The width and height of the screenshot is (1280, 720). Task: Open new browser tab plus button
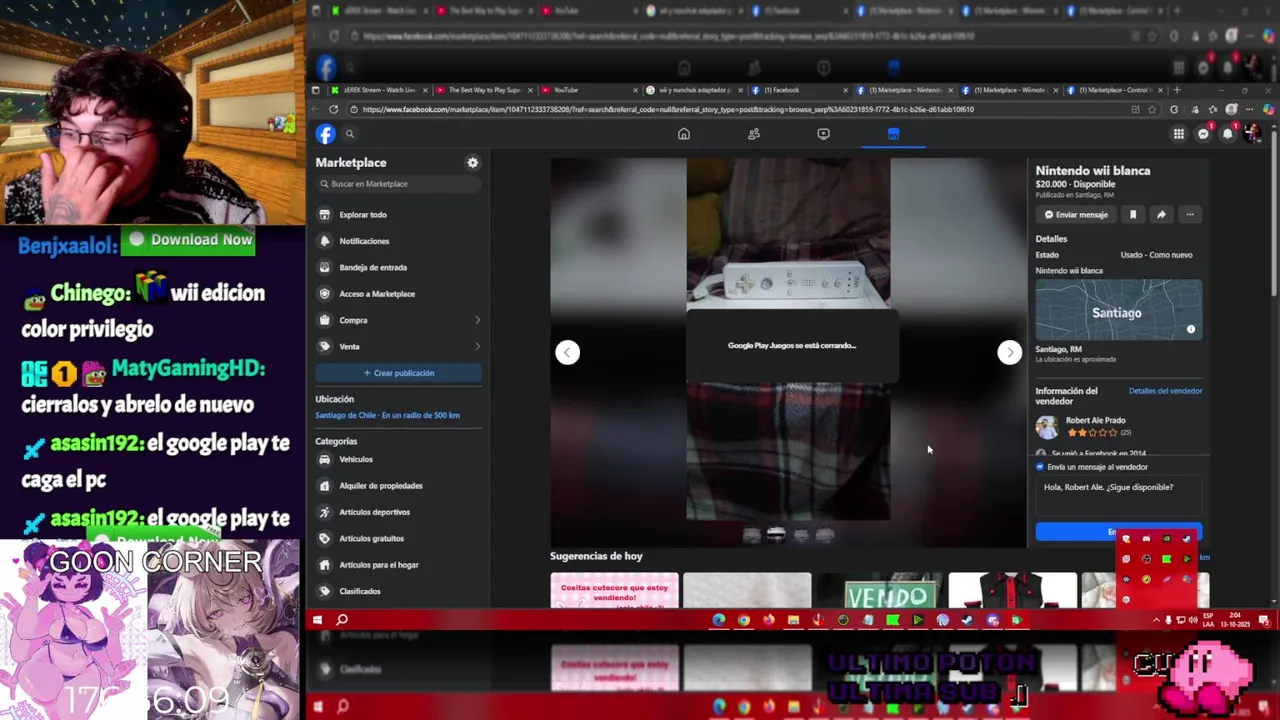point(1177,90)
